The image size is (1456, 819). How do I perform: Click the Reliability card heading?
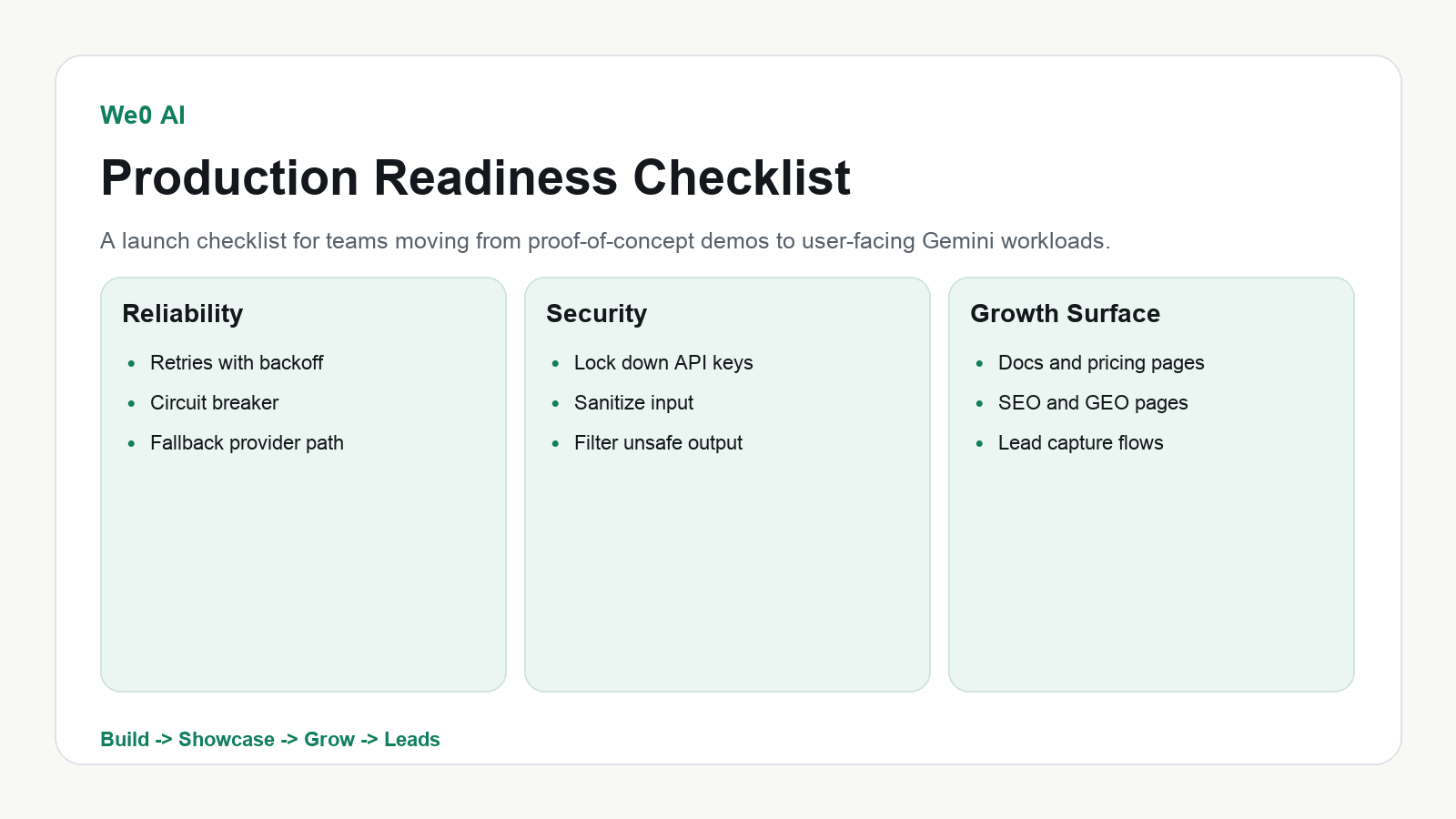(183, 314)
